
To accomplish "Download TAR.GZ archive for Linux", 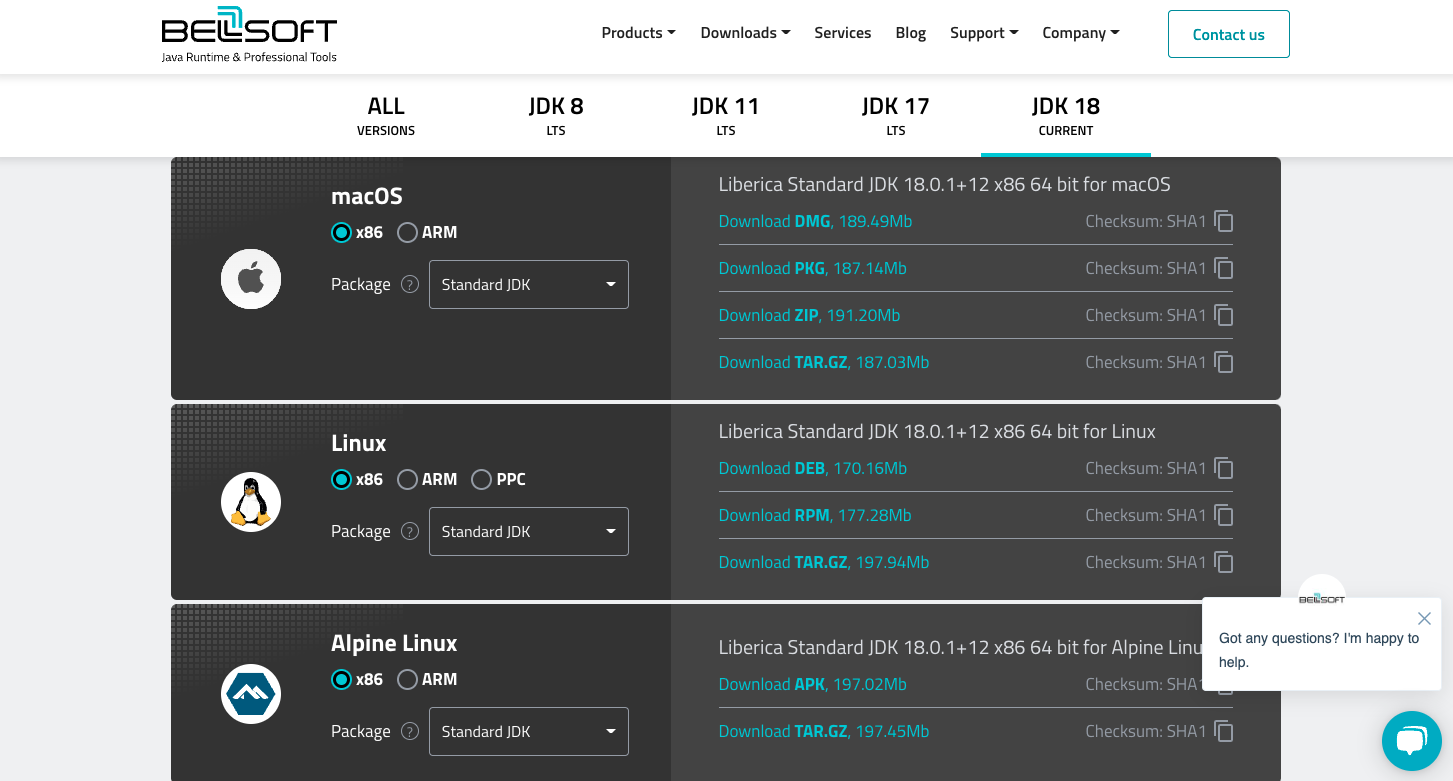I will [x=824, y=562].
